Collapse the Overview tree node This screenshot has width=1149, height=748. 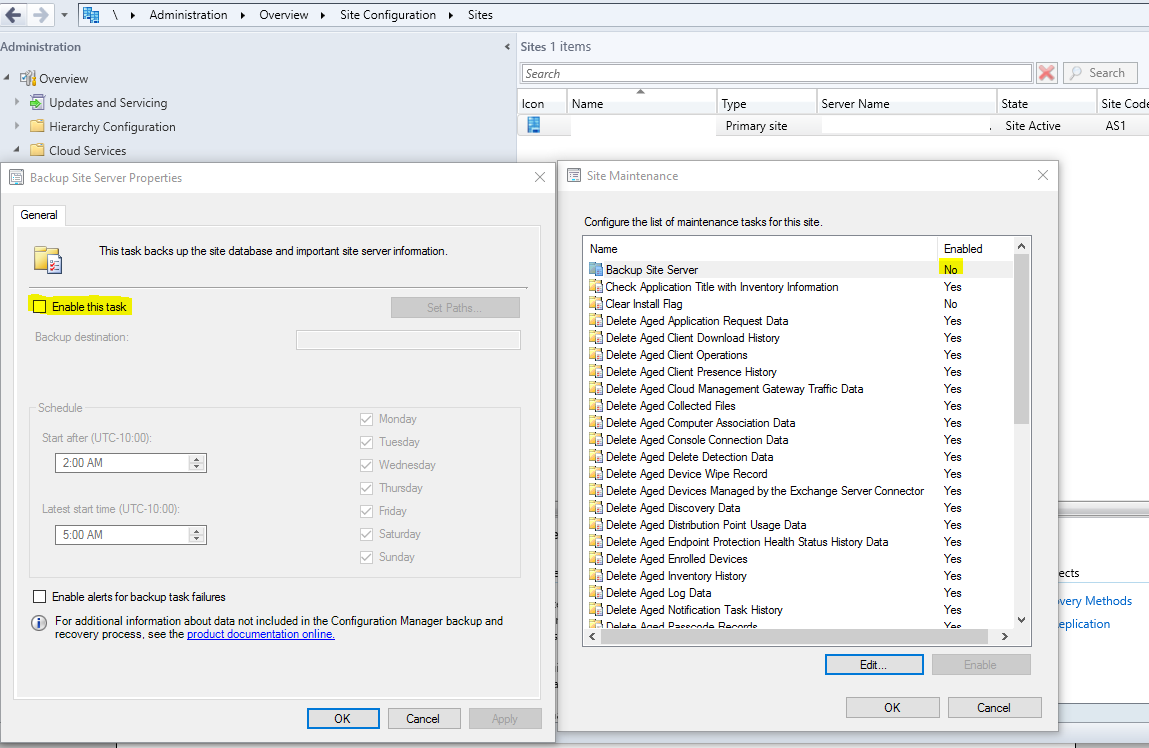tap(7, 78)
